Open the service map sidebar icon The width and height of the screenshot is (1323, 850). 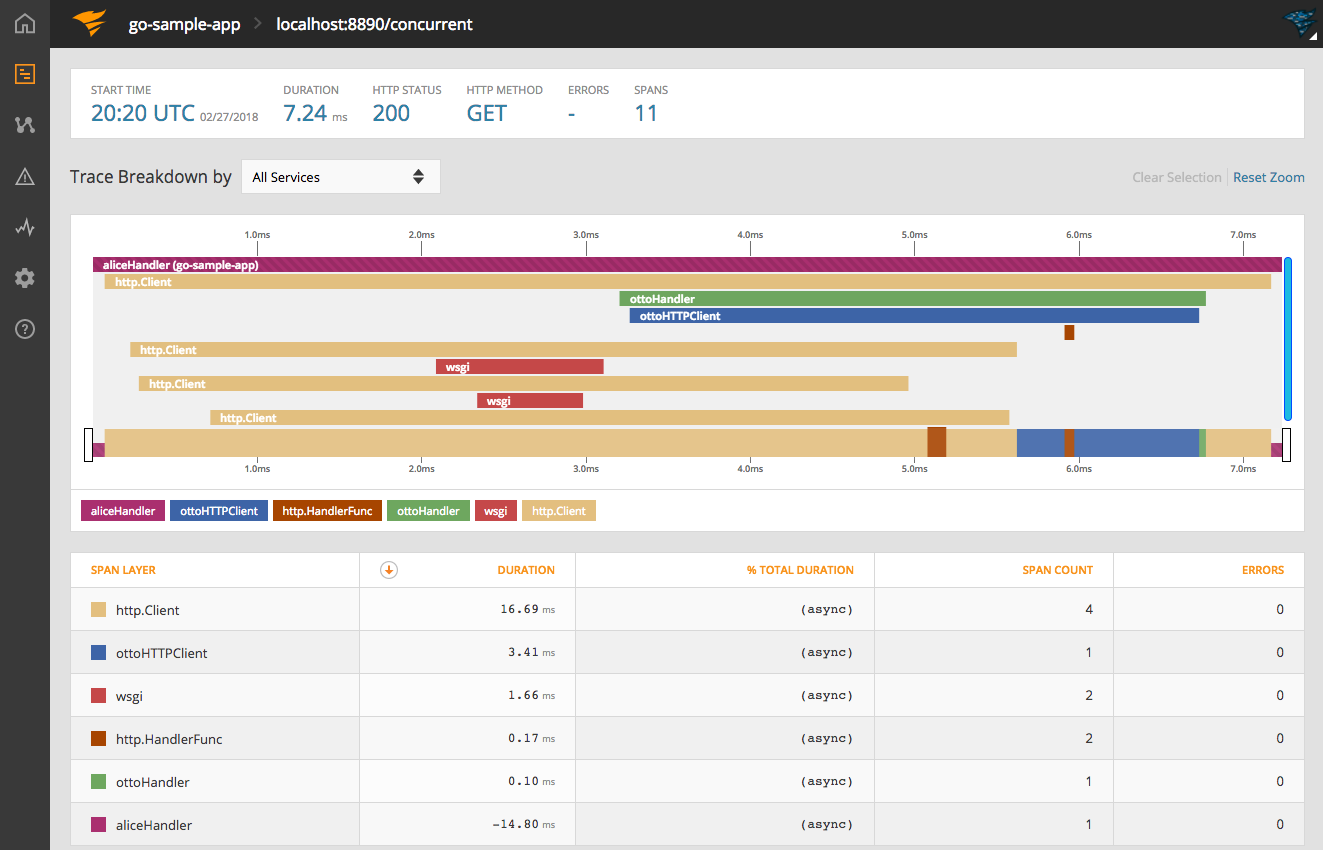25,125
